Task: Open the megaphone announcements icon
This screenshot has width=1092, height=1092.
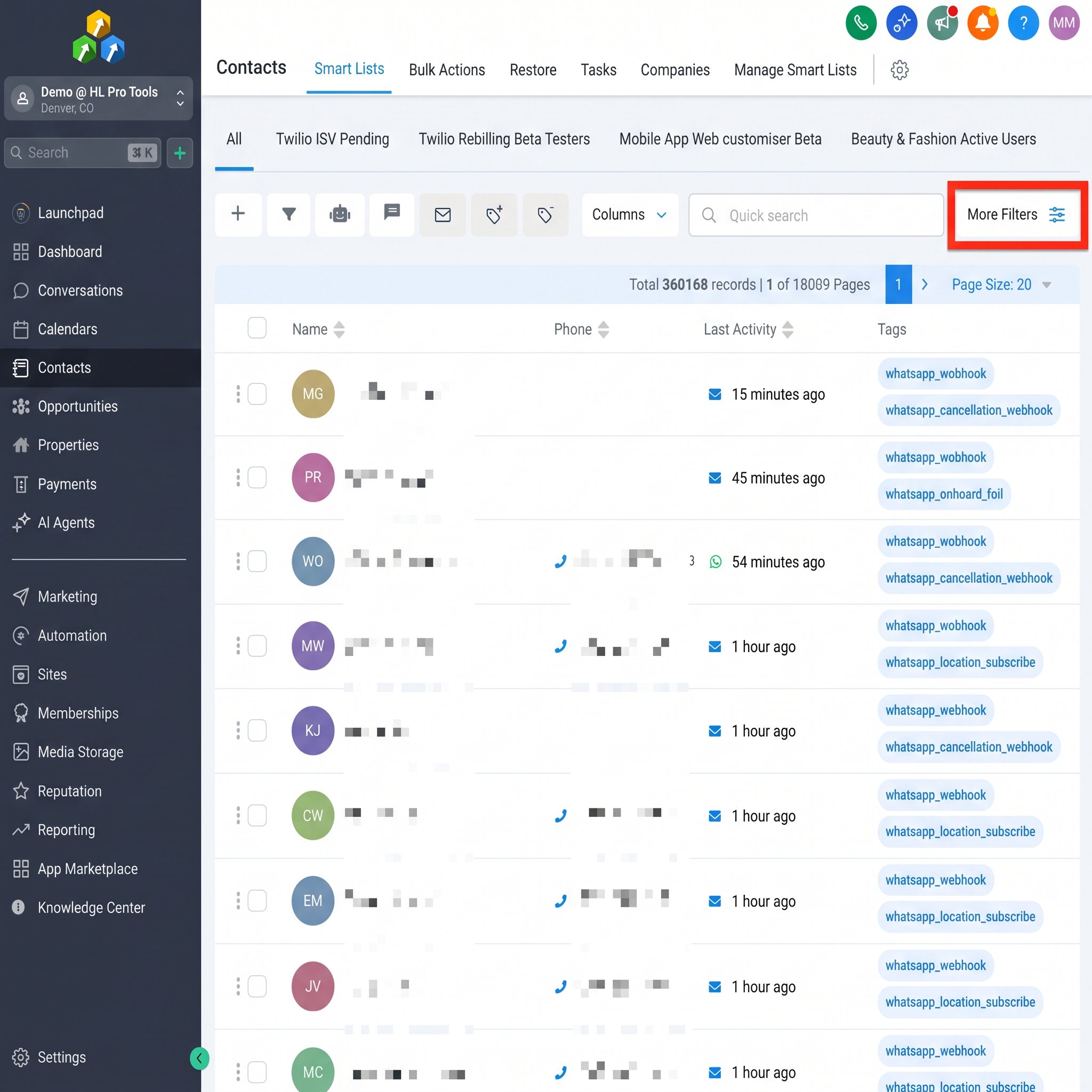Action: 942,23
